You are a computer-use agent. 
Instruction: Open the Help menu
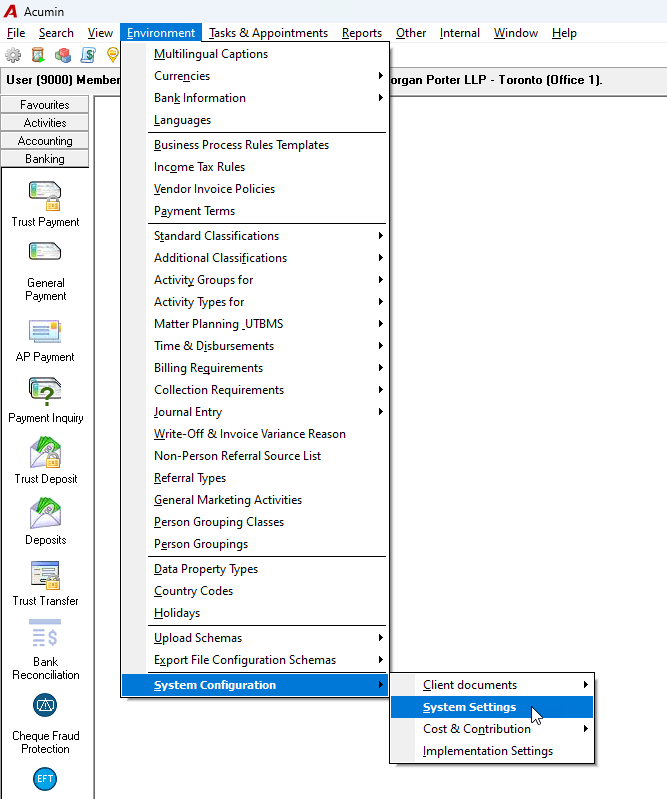pyautogui.click(x=564, y=33)
